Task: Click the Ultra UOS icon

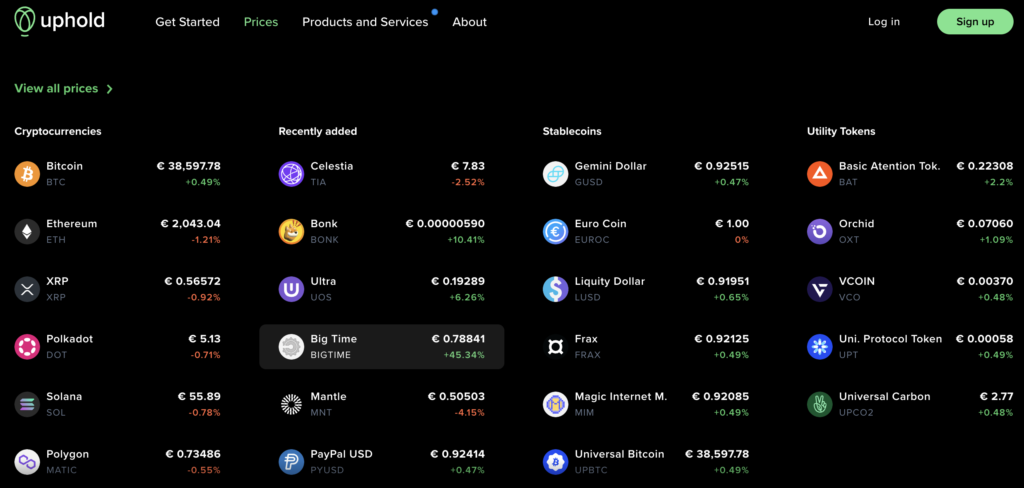Action: [291, 289]
